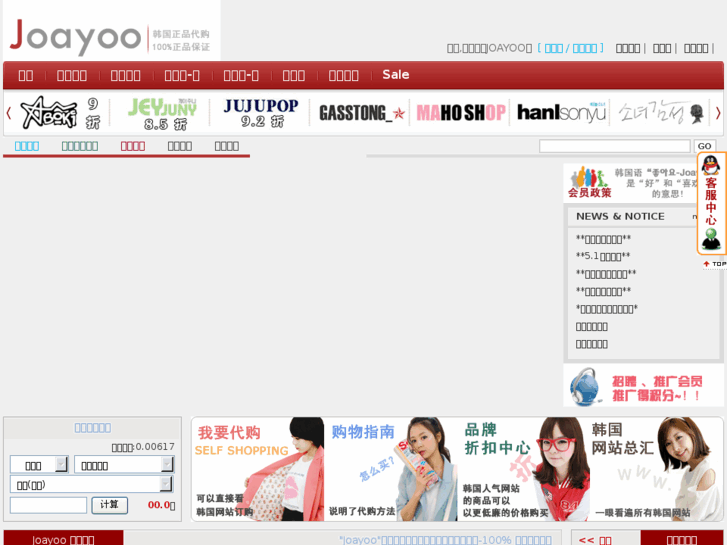Open the 招聘、推广会员 globe headset banner
This screenshot has width=727, height=545.
643,386
